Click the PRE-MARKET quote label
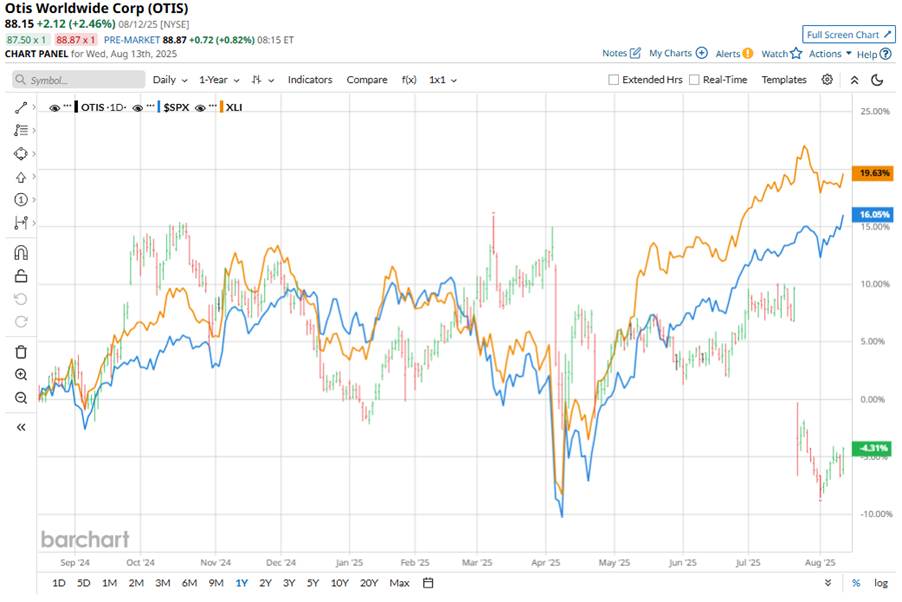Viewport: 902px width, 602px height. click(x=132, y=40)
